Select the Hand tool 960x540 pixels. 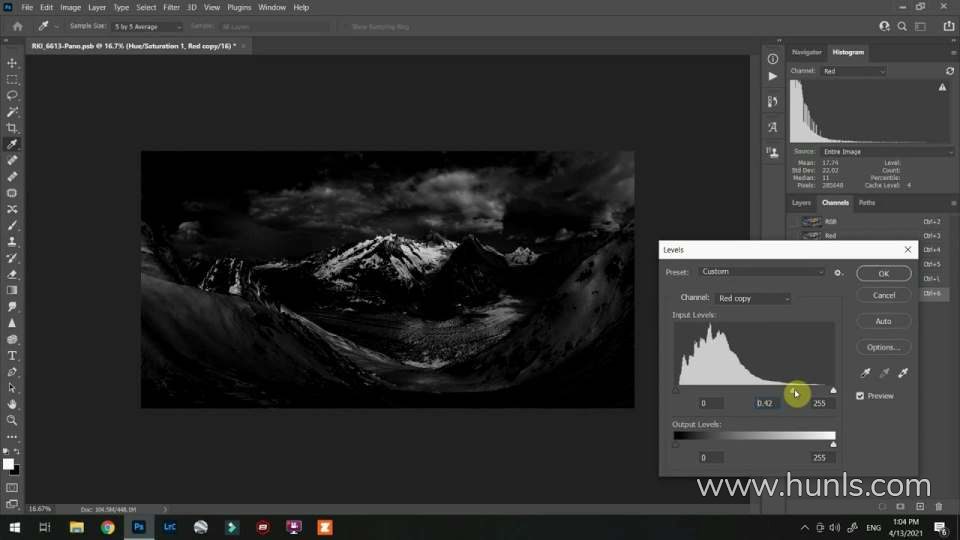click(12, 404)
